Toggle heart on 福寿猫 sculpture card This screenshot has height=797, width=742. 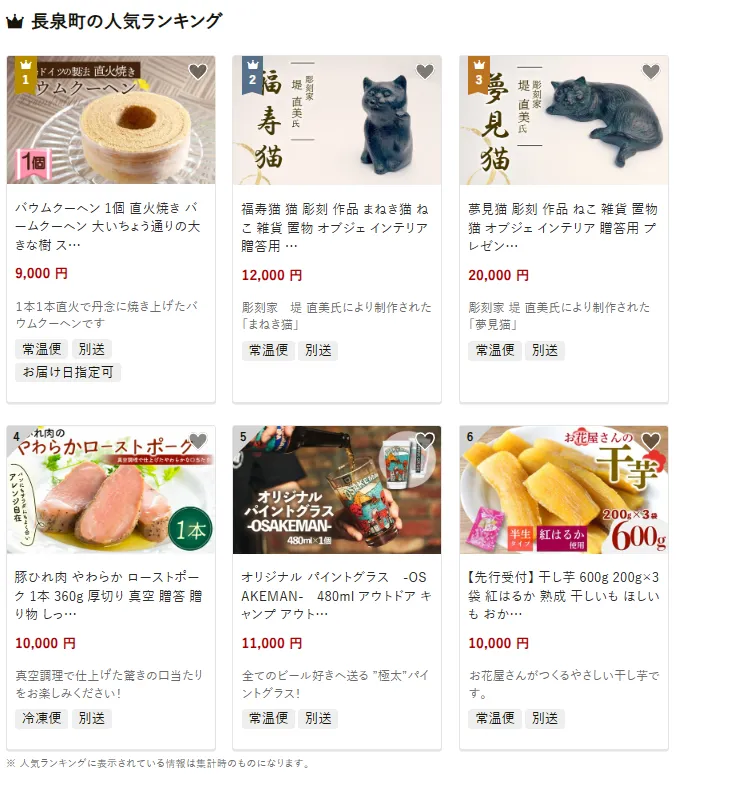(424, 72)
